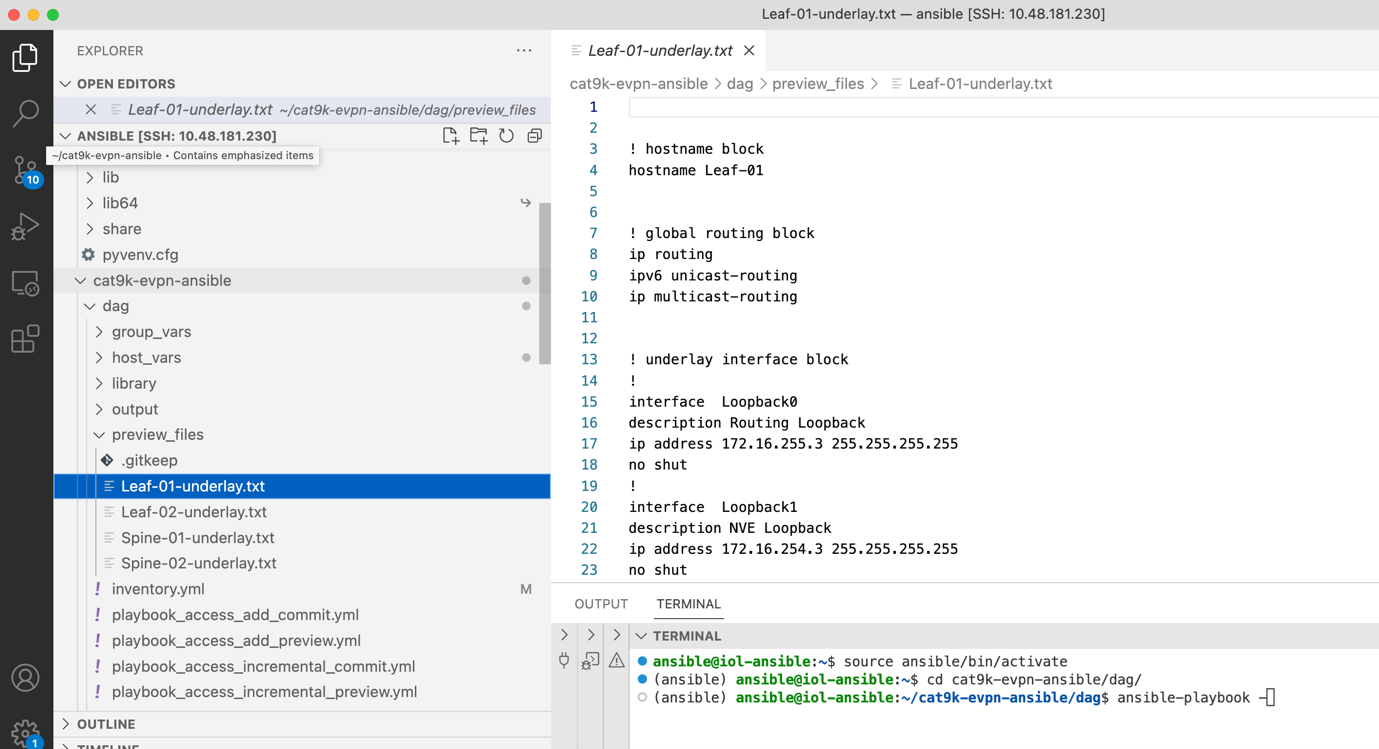The height and width of the screenshot is (749, 1379).
Task: Expand the lib64 folder
Action: point(90,203)
